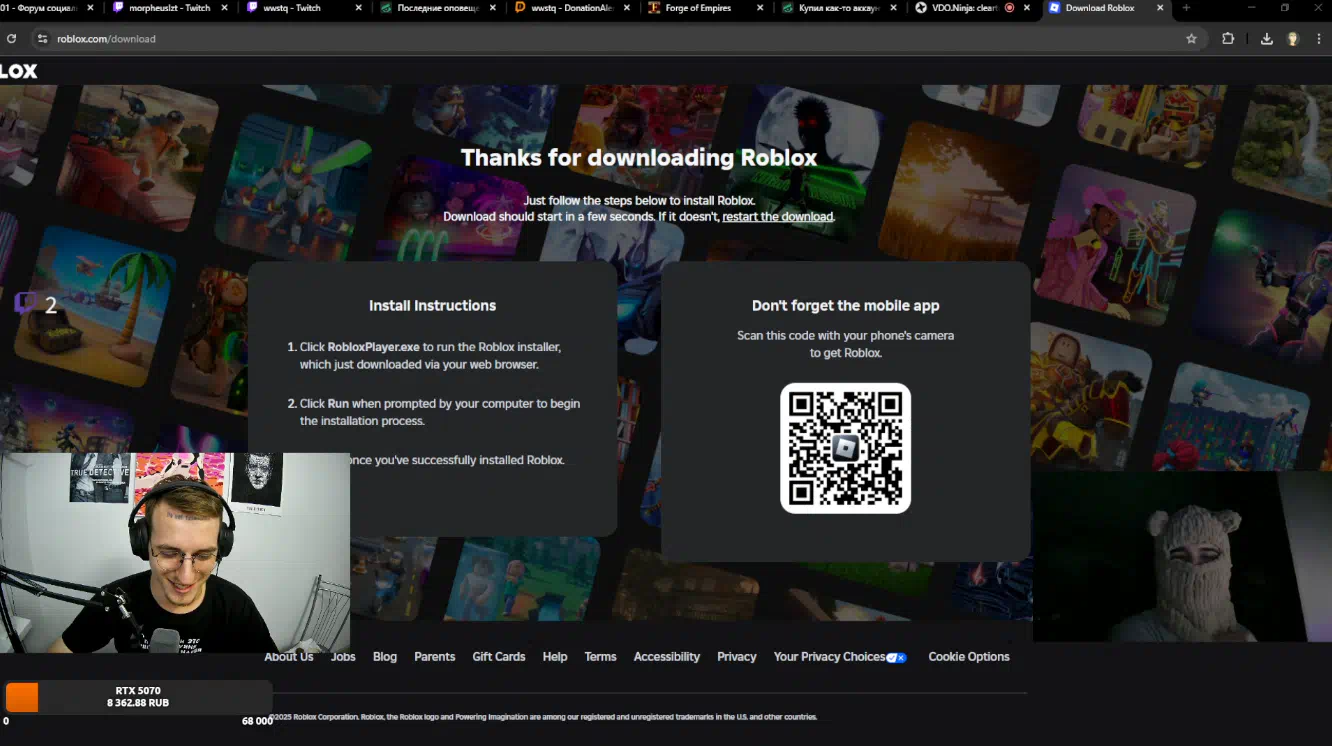Screen dimensions: 1332x746
Task: Open the browser extensions puzzle icon
Action: [1228, 39]
